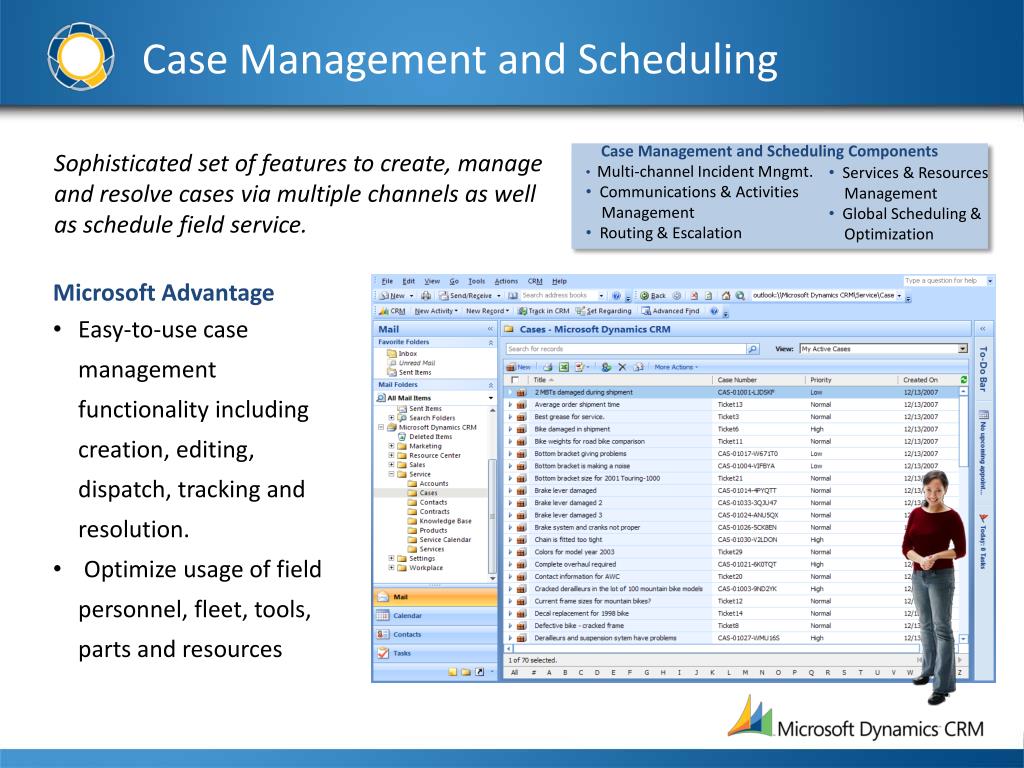Viewport: 1024px width, 768px height.
Task: Expand row 'Average order shipment time'
Action: click(x=511, y=404)
